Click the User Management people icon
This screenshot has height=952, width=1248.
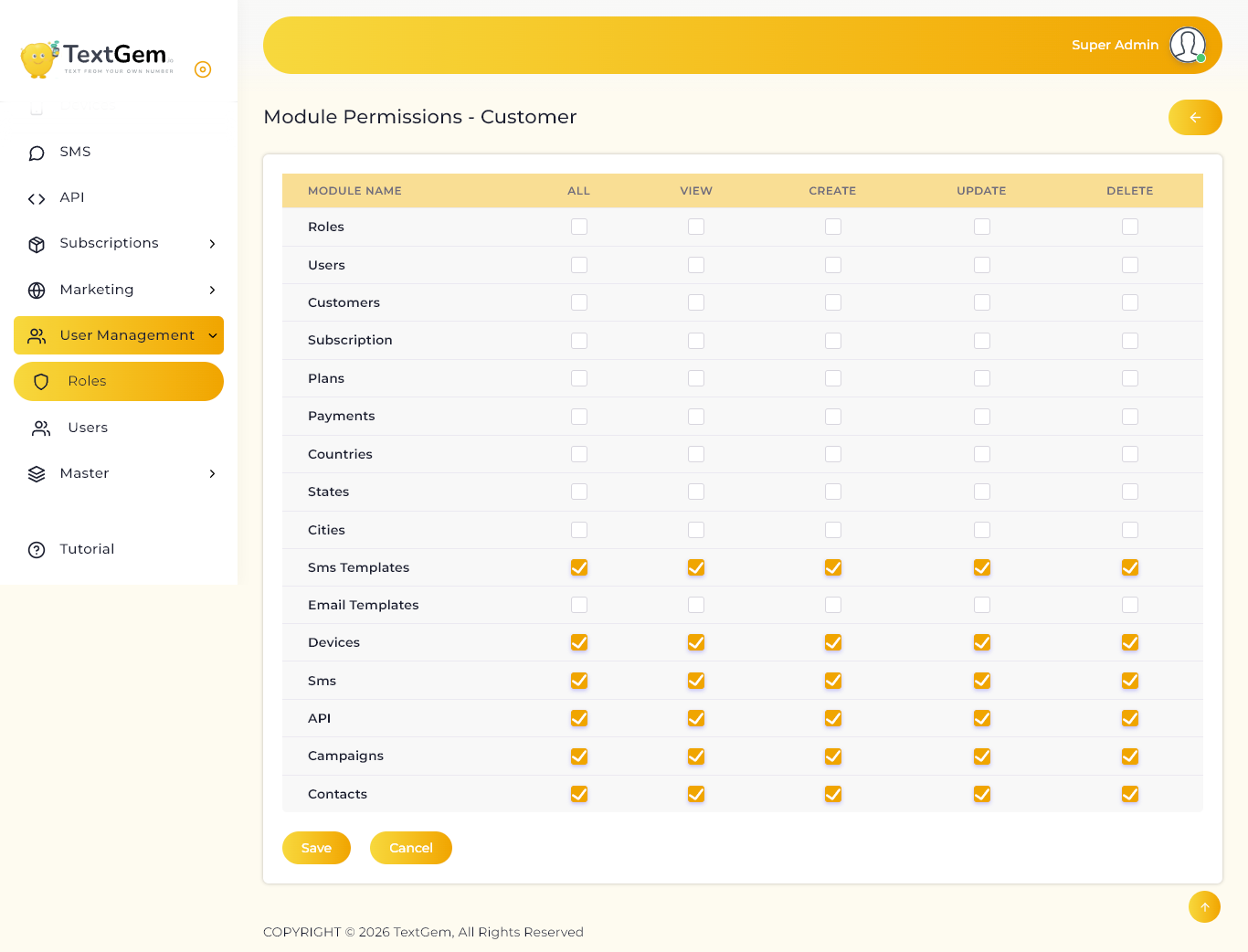point(37,336)
